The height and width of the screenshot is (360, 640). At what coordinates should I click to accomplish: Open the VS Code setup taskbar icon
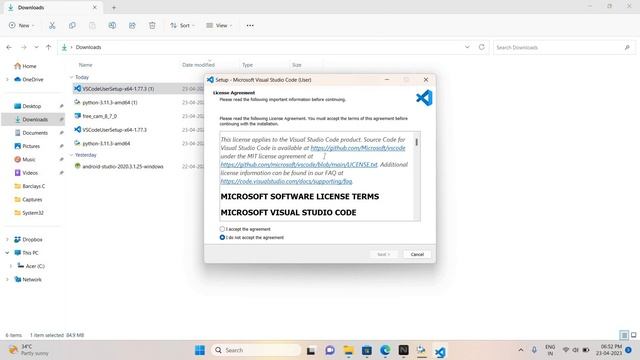tap(440, 351)
